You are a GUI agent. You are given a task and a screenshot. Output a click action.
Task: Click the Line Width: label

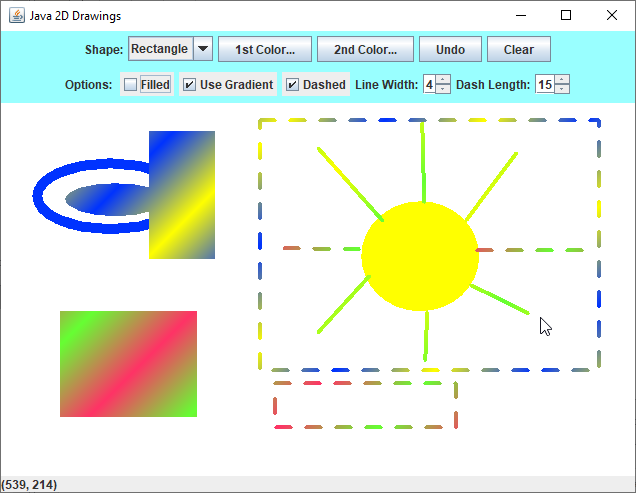tap(387, 84)
